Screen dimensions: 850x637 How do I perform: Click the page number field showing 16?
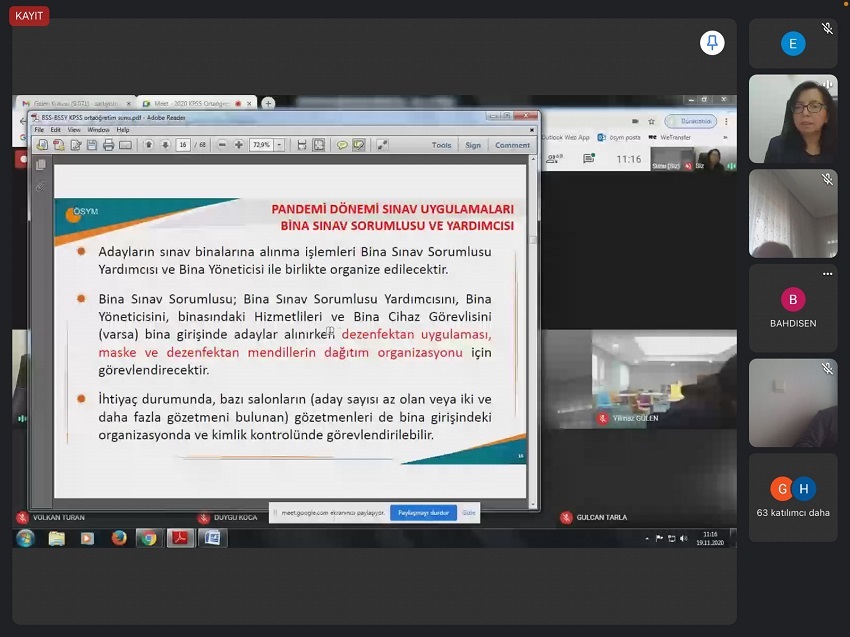[x=183, y=145]
